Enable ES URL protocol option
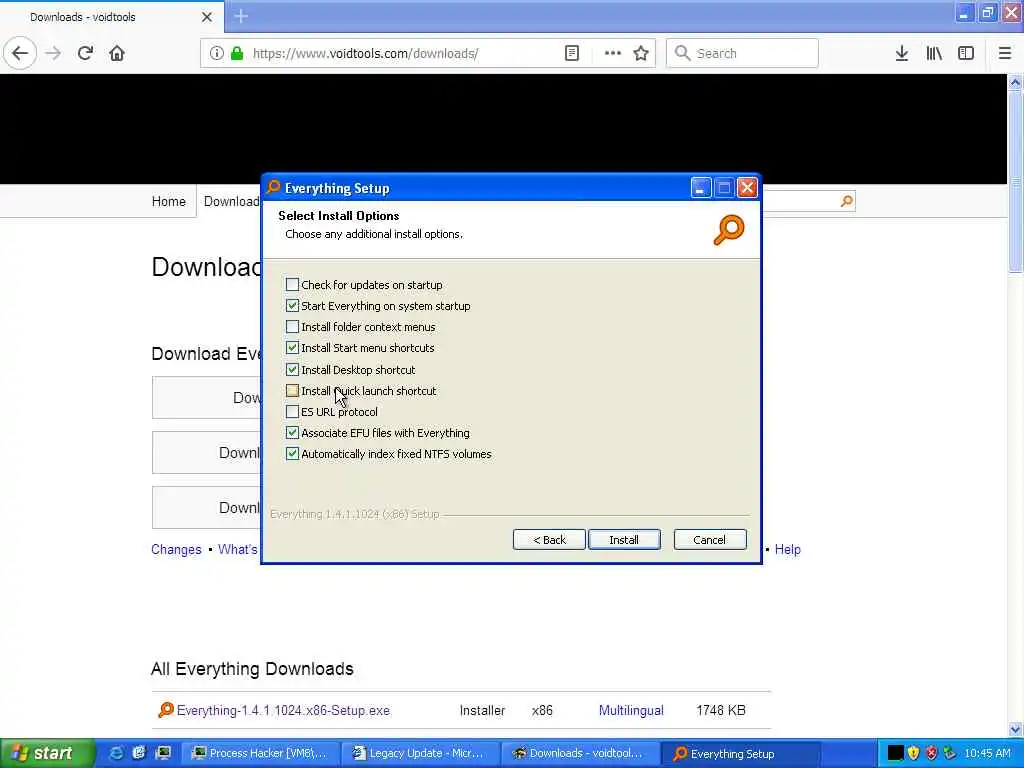Viewport: 1024px width, 768px height. [293, 412]
